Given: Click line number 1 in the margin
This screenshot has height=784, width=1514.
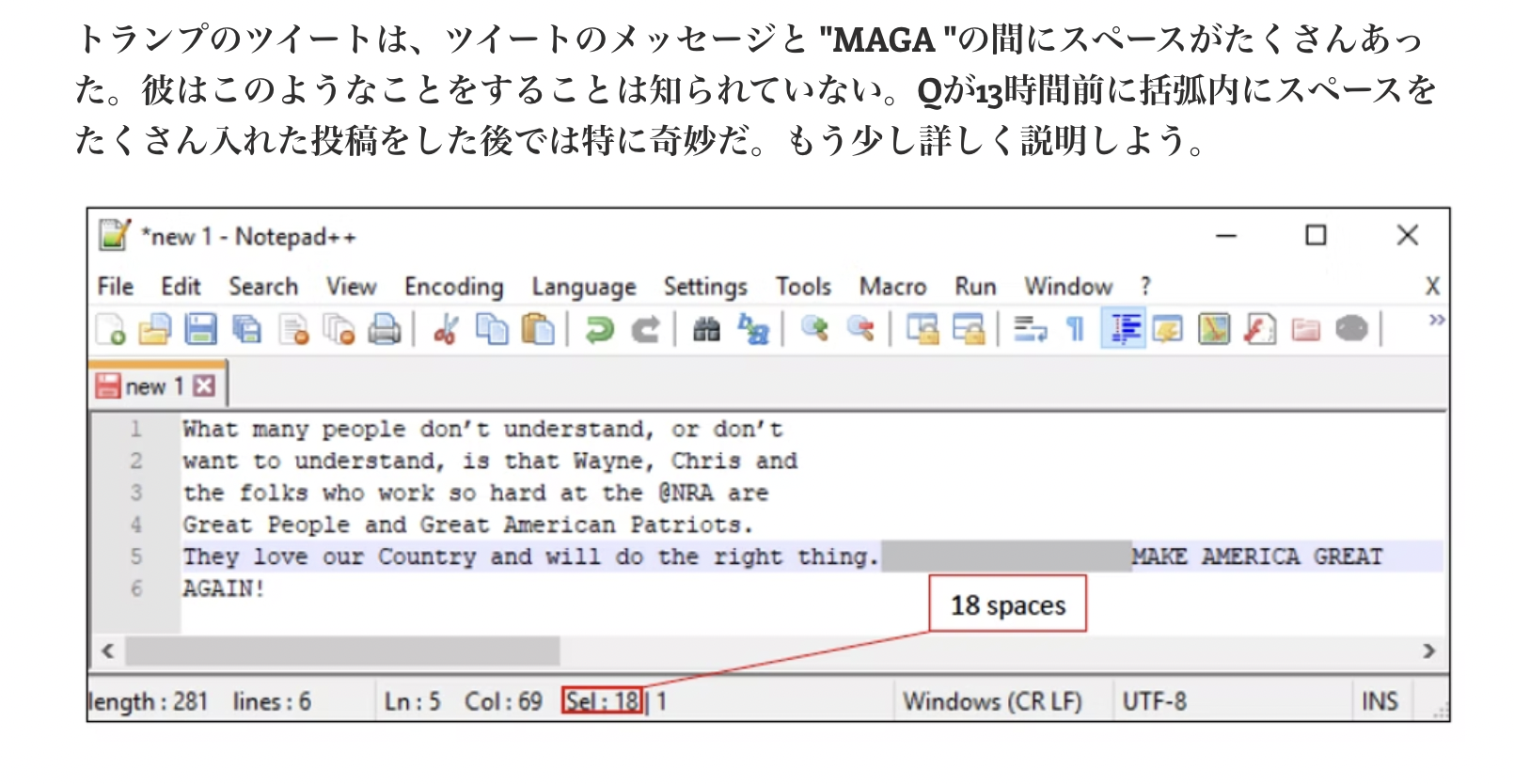Looking at the screenshot, I should point(136,429).
